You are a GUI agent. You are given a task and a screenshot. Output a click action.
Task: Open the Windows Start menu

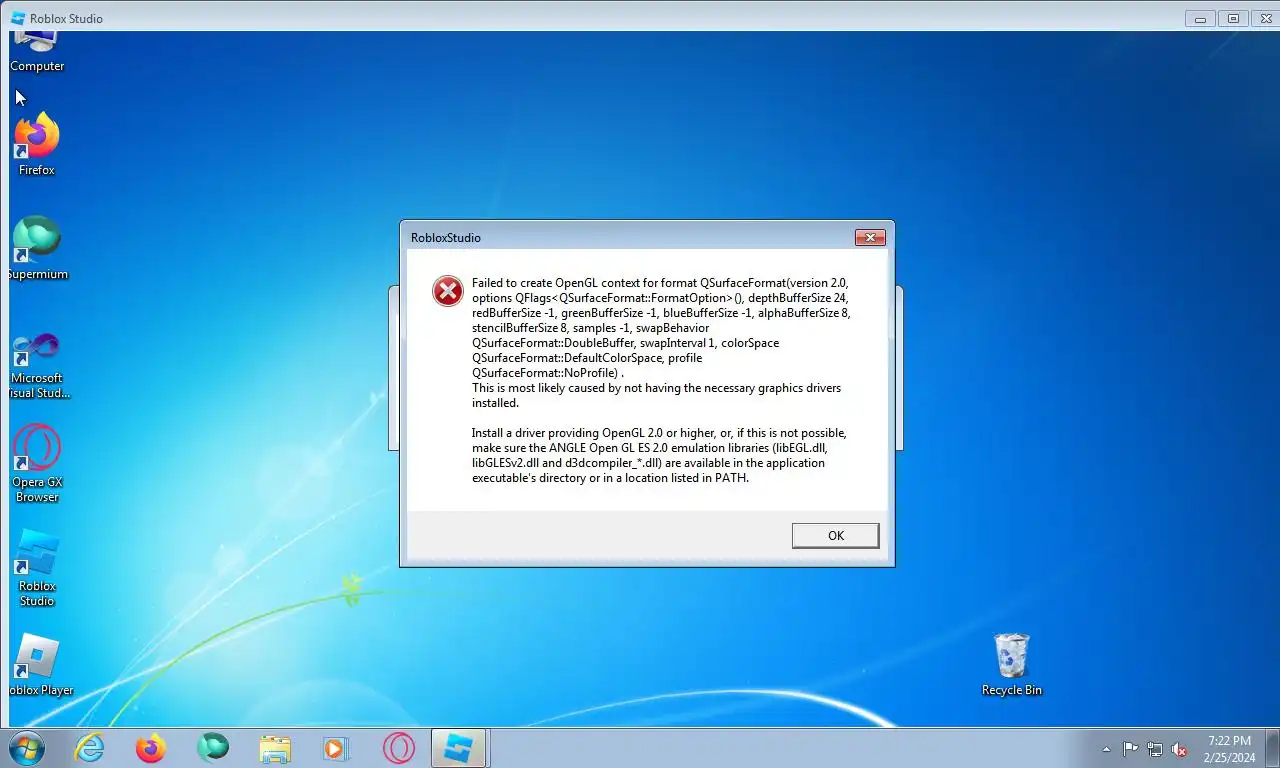click(x=25, y=748)
